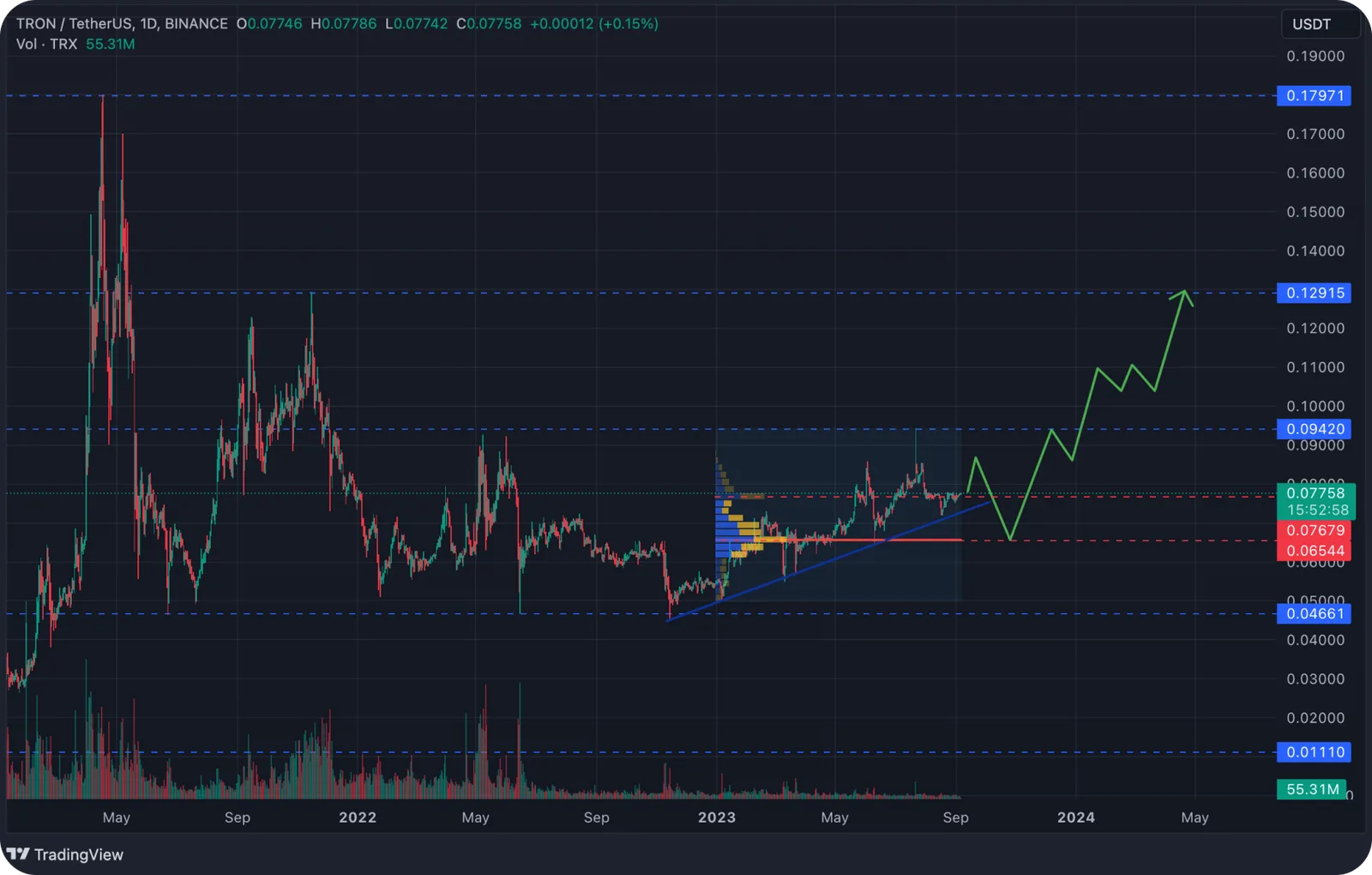Select the blue 0.17971 price level label
Image resolution: width=1372 pixels, height=875 pixels.
(1314, 95)
